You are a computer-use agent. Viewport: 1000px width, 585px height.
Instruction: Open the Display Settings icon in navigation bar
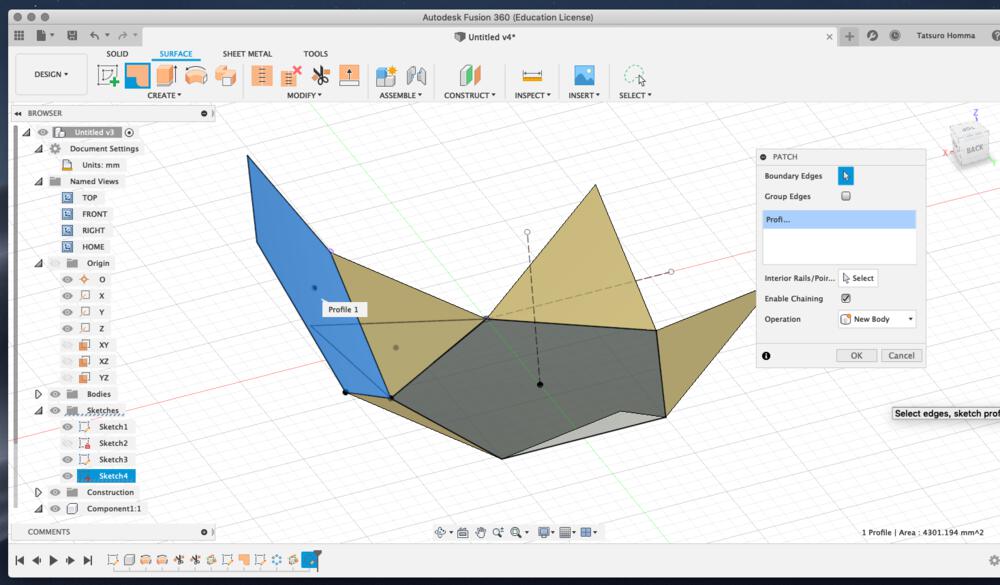pos(543,531)
